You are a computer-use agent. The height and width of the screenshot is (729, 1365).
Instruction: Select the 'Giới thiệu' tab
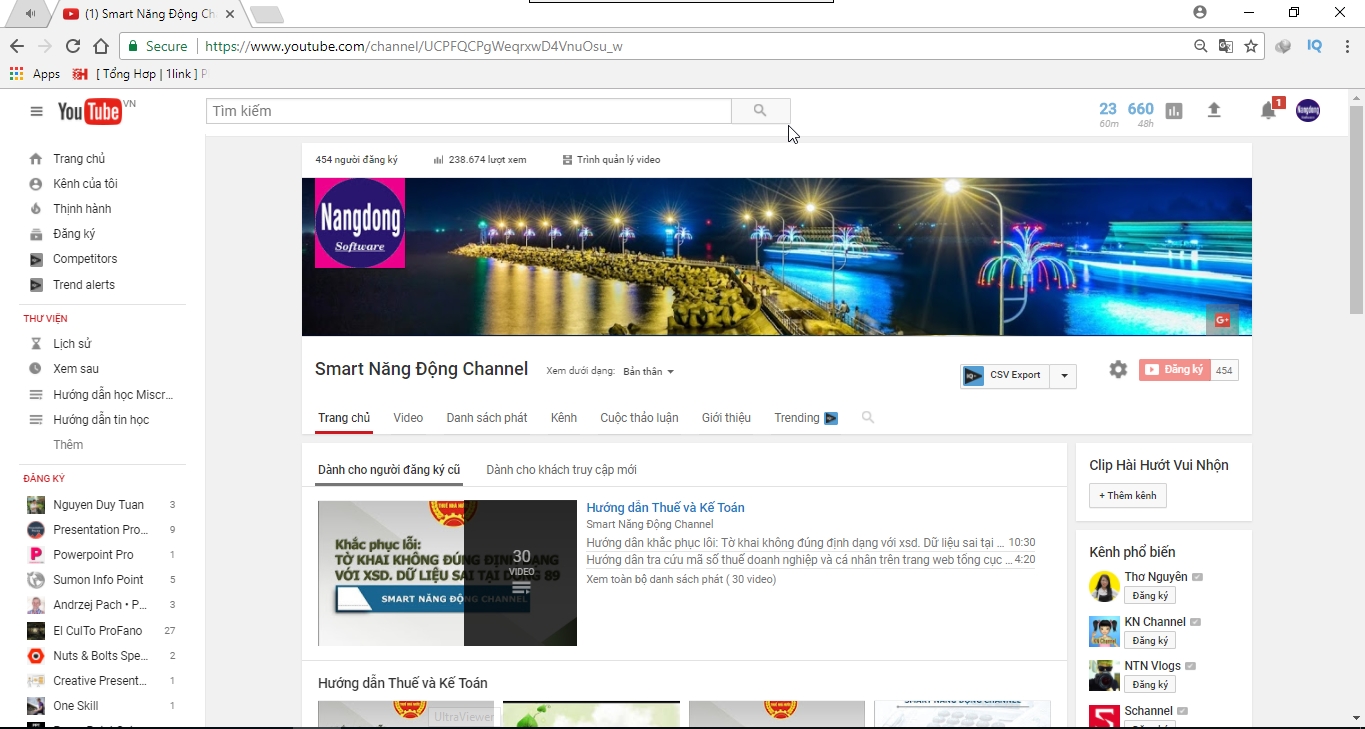click(x=726, y=418)
